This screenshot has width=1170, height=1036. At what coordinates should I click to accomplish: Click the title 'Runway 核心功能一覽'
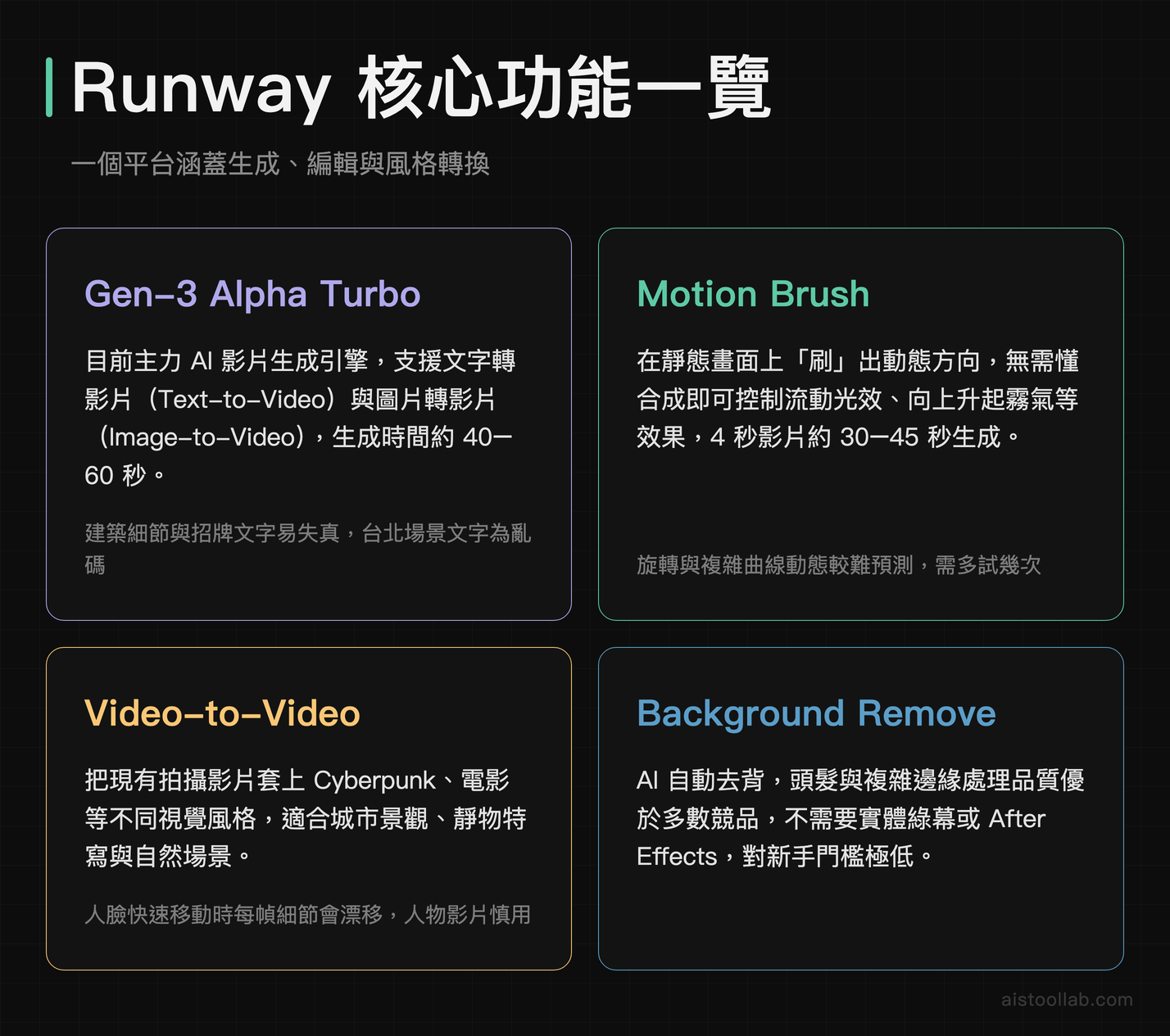coord(421,88)
